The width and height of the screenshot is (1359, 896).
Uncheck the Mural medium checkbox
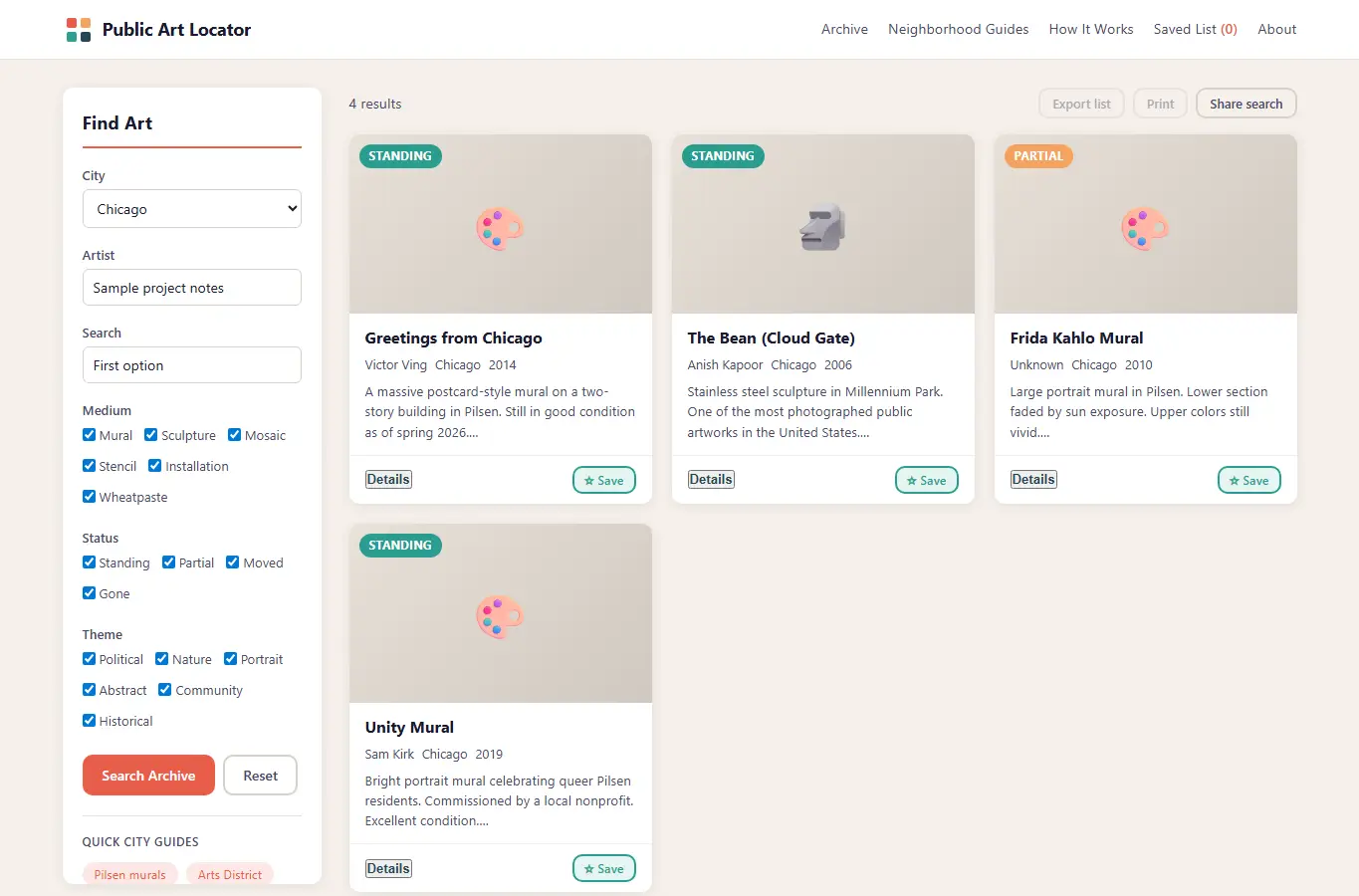click(x=90, y=435)
